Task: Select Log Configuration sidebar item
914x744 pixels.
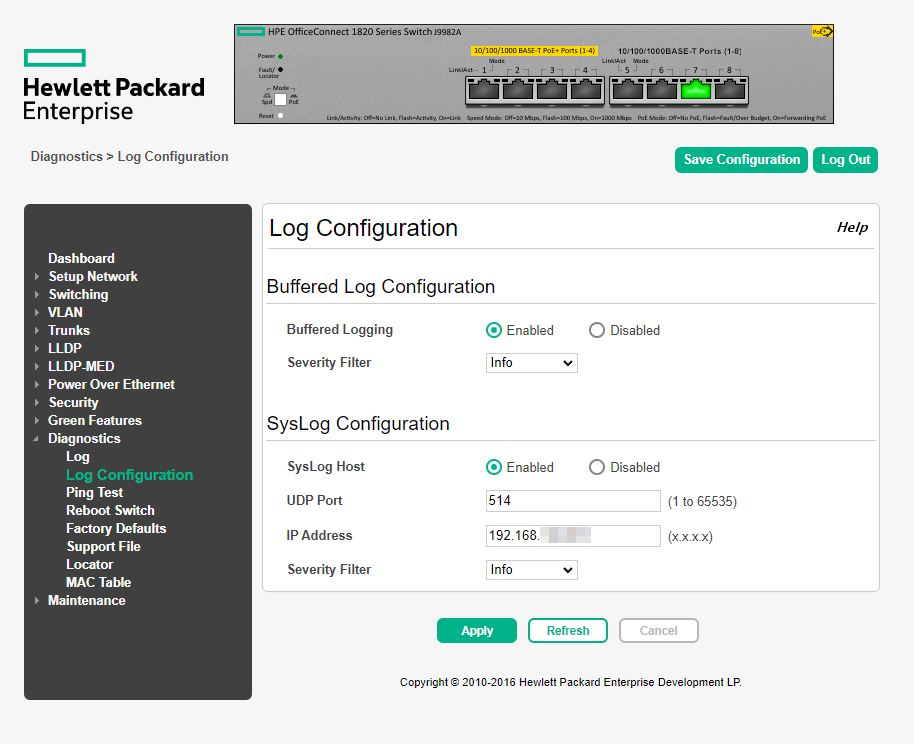Action: (129, 475)
